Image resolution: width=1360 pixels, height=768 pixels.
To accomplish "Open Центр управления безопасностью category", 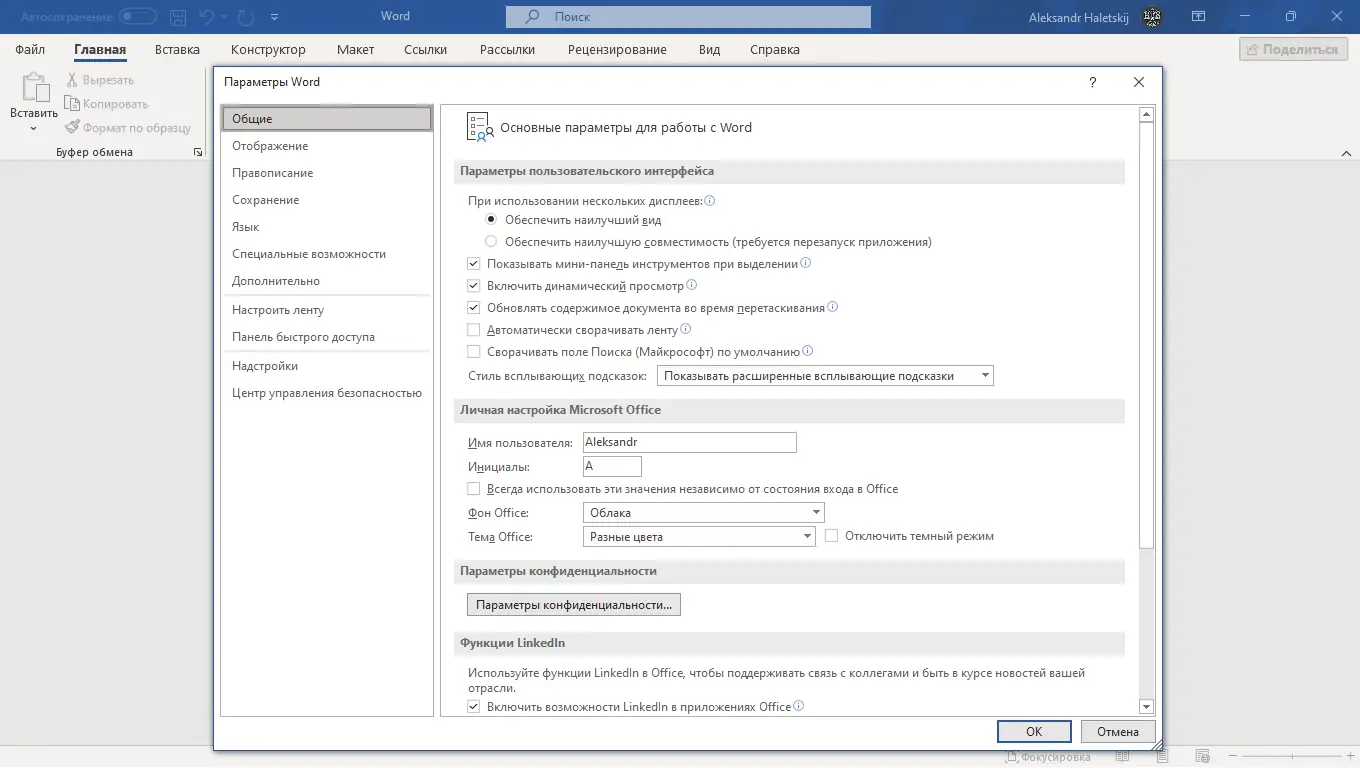I will (x=326, y=393).
